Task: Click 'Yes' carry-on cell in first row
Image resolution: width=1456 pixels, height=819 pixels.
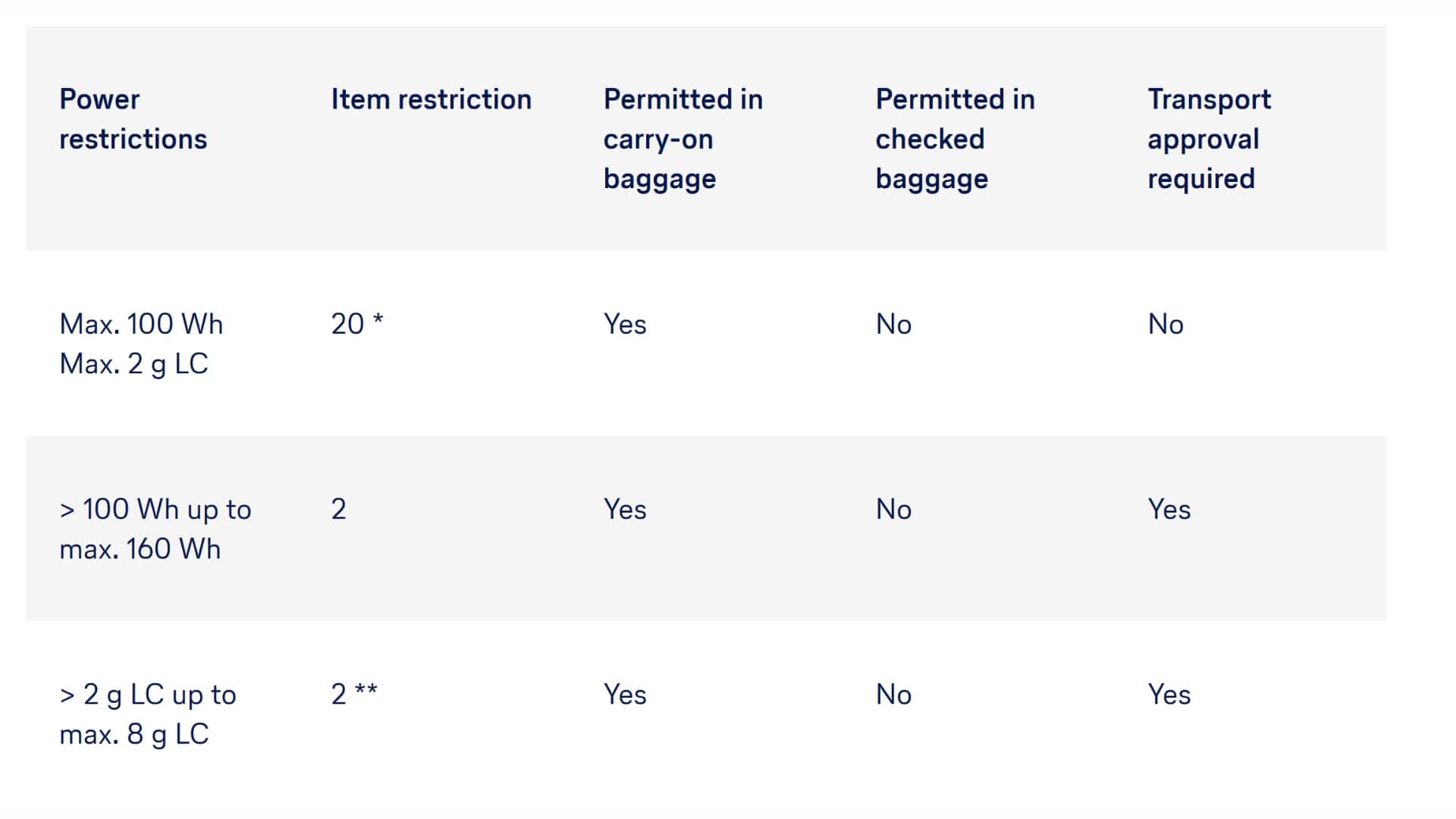Action: pyautogui.click(x=625, y=325)
